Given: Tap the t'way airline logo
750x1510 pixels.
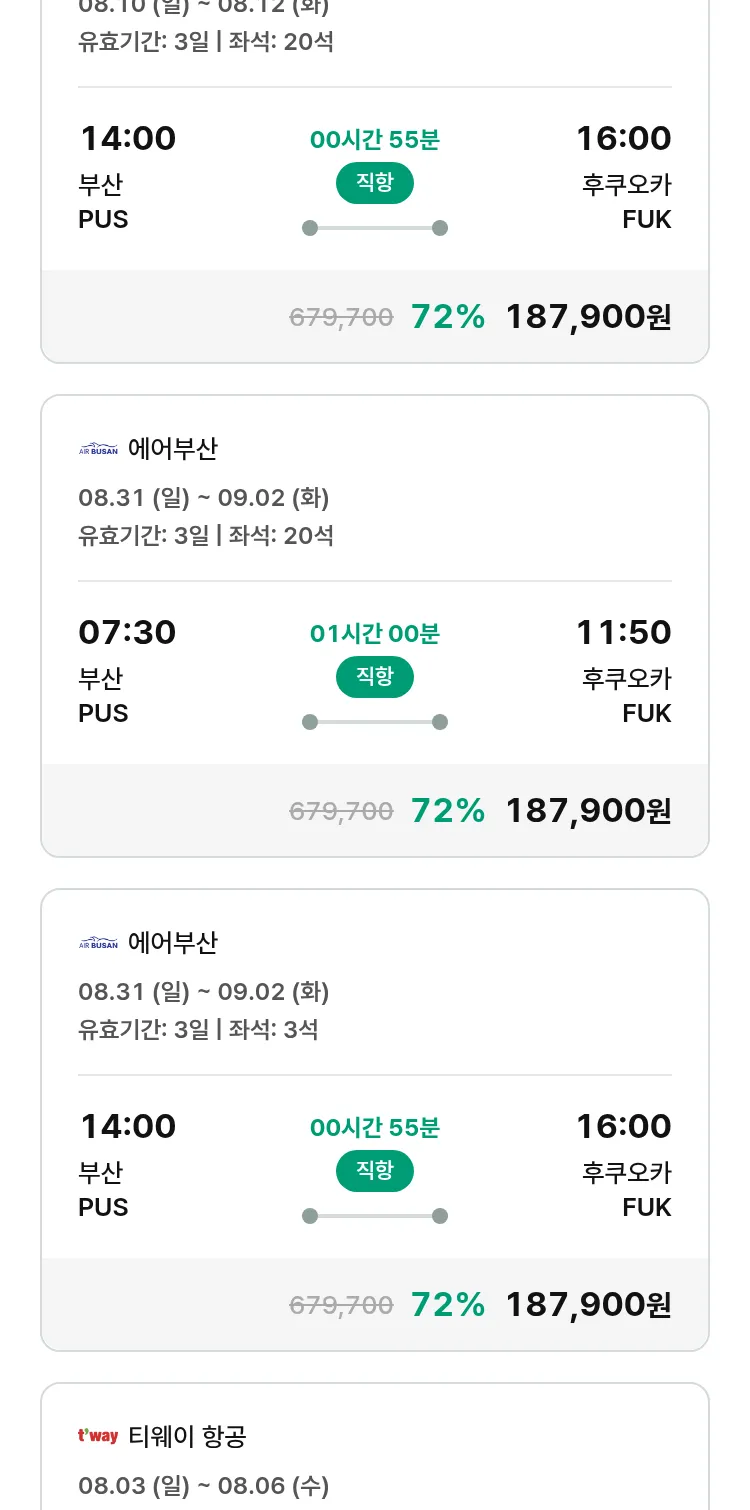Looking at the screenshot, I should pyautogui.click(x=98, y=1437).
